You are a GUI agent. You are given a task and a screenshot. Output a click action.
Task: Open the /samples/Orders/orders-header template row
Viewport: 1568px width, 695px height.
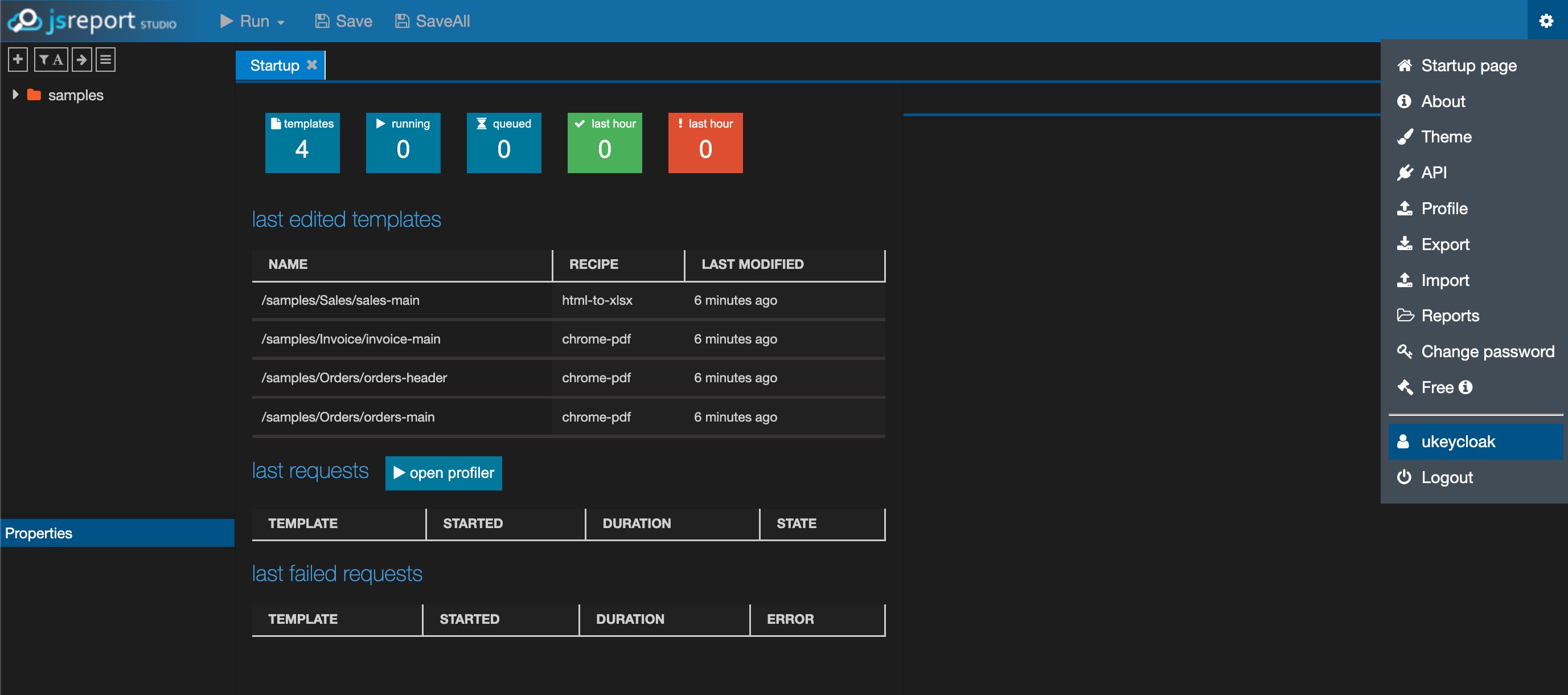pyautogui.click(x=569, y=378)
